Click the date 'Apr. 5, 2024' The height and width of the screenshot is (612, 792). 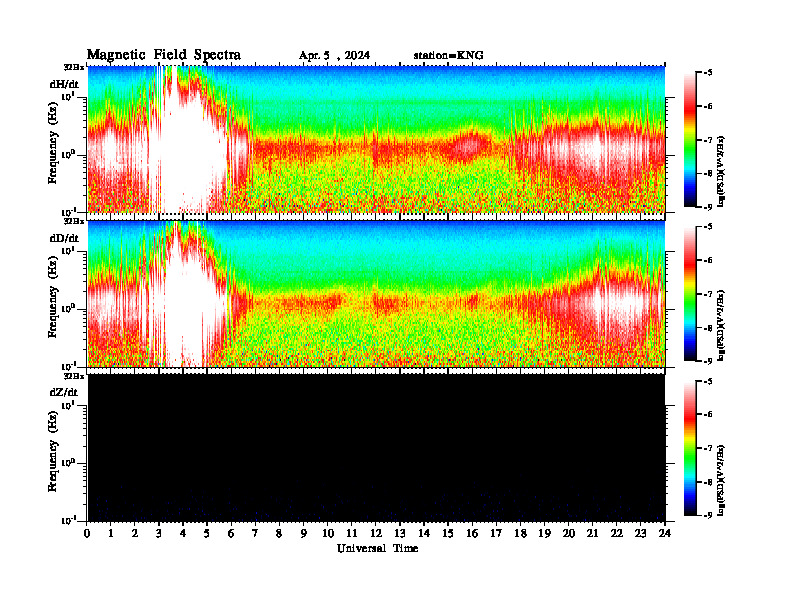coord(334,56)
